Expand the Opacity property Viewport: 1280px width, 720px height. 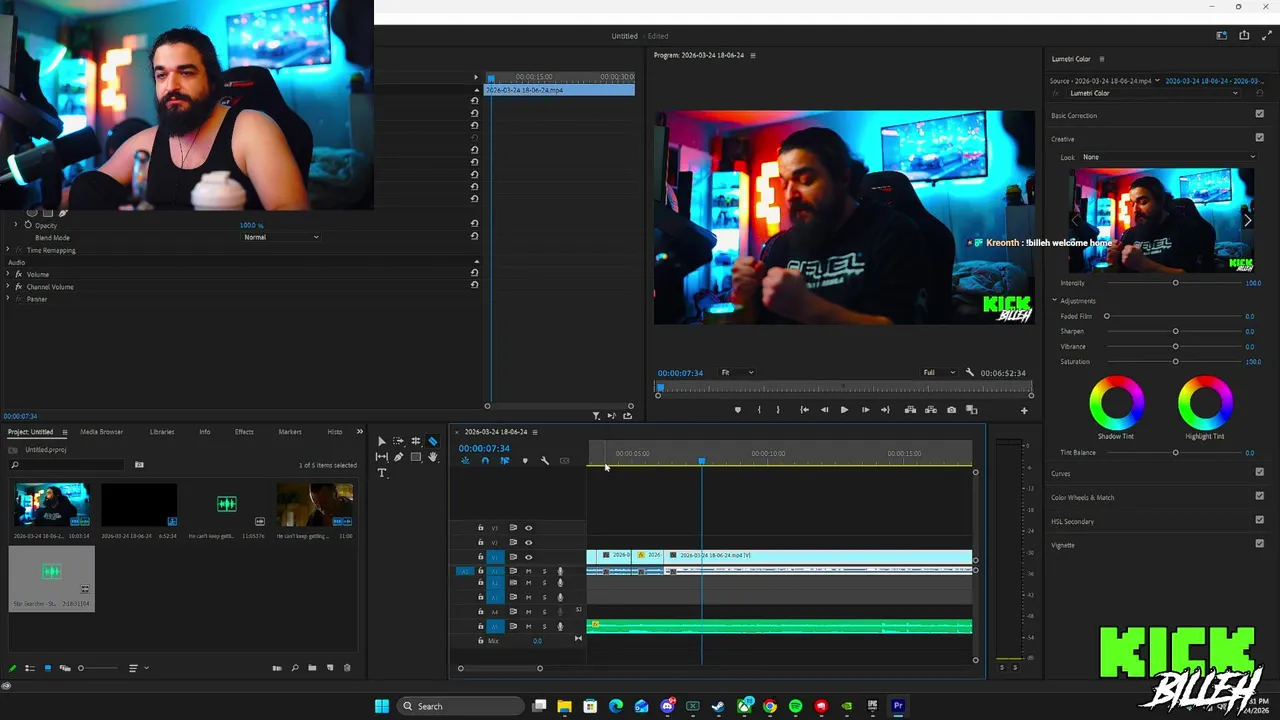16,225
